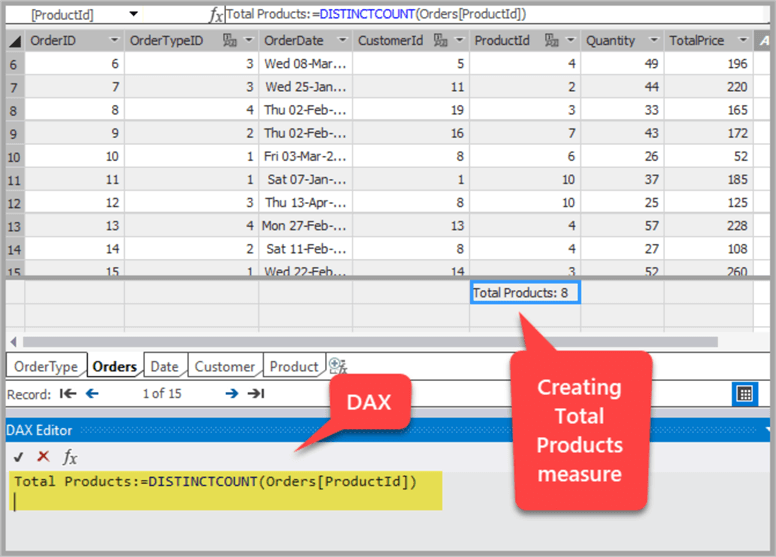Image resolution: width=776 pixels, height=557 pixels.
Task: Select the Orders tab
Action: click(115, 366)
